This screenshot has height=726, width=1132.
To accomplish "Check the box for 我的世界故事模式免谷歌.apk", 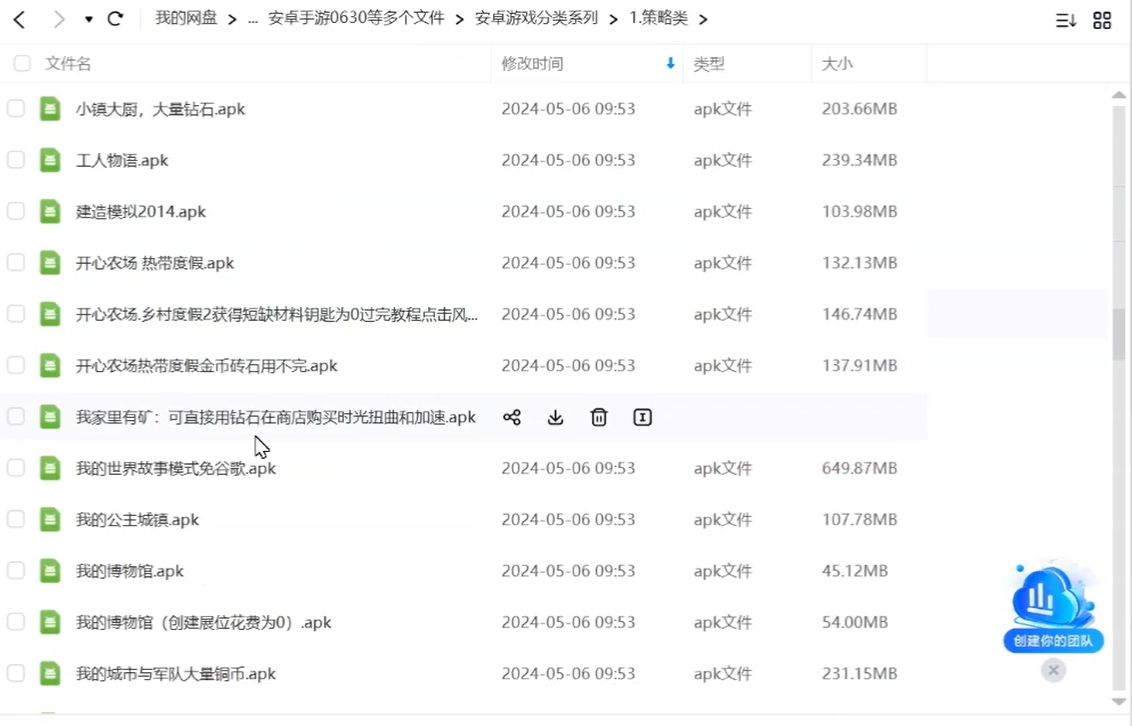I will 16,468.
